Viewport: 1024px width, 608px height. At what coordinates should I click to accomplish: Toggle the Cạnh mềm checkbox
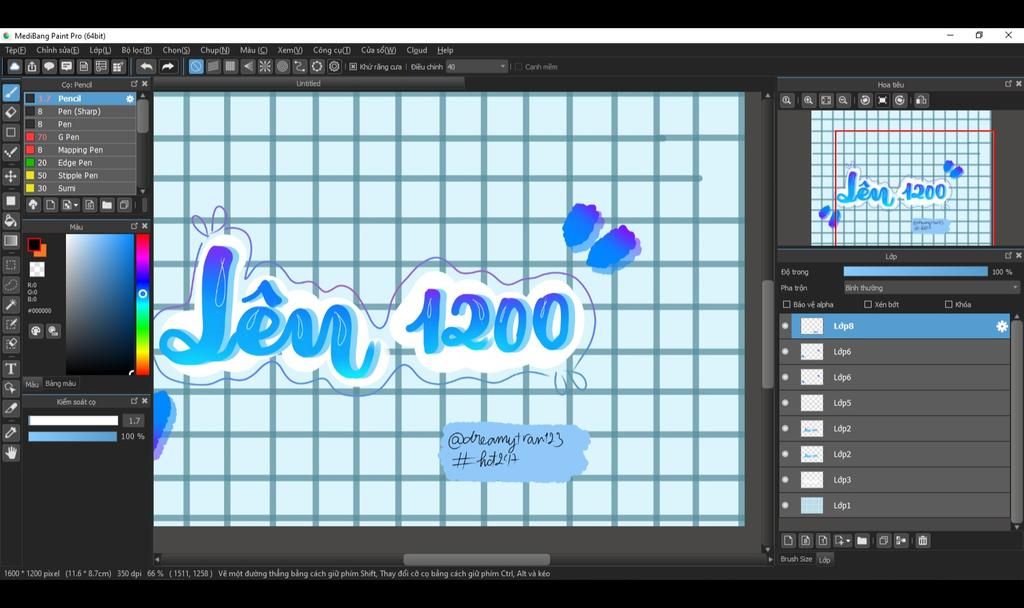point(519,67)
